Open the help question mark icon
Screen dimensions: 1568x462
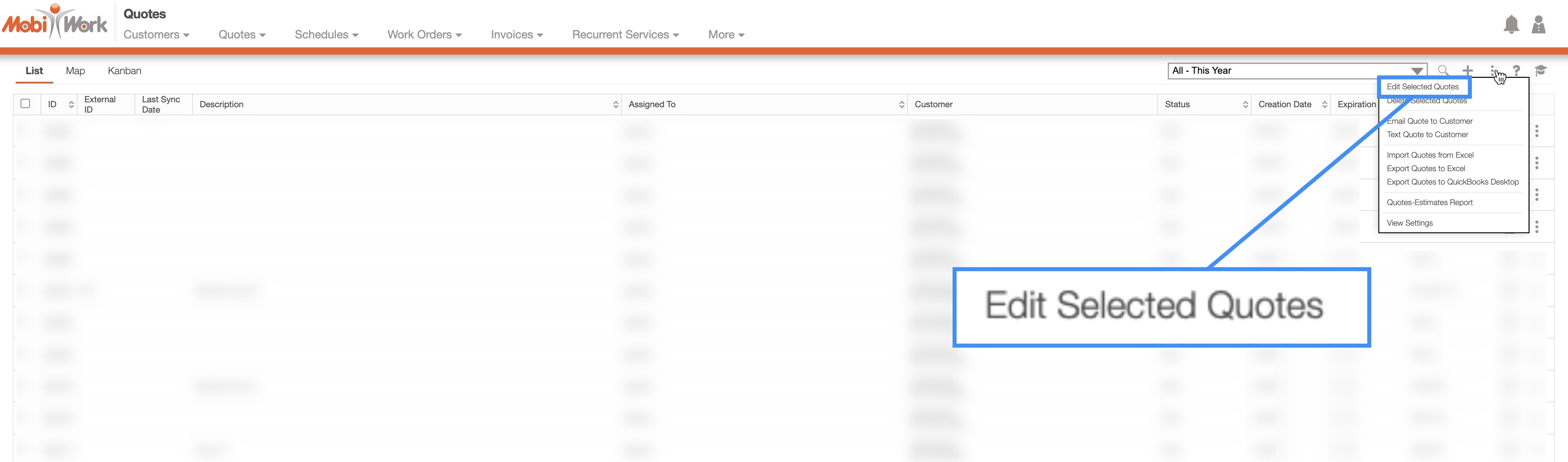click(x=1516, y=71)
